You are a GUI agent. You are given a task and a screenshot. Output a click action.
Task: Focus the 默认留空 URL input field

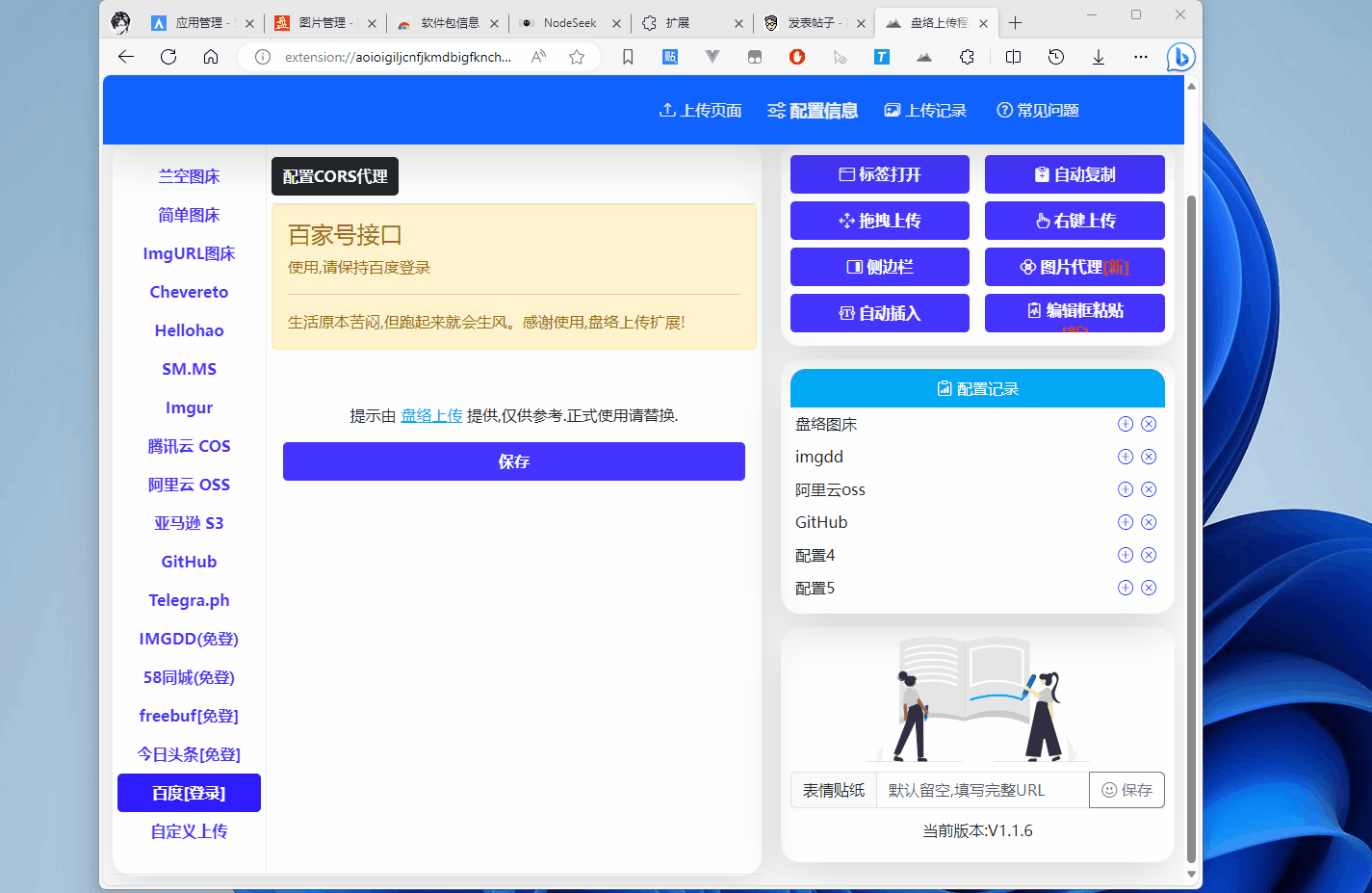[983, 790]
